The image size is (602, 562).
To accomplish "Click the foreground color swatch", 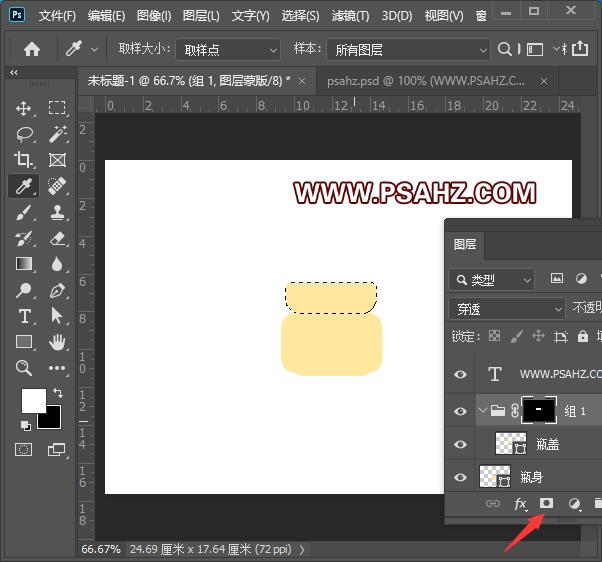I will [x=32, y=399].
